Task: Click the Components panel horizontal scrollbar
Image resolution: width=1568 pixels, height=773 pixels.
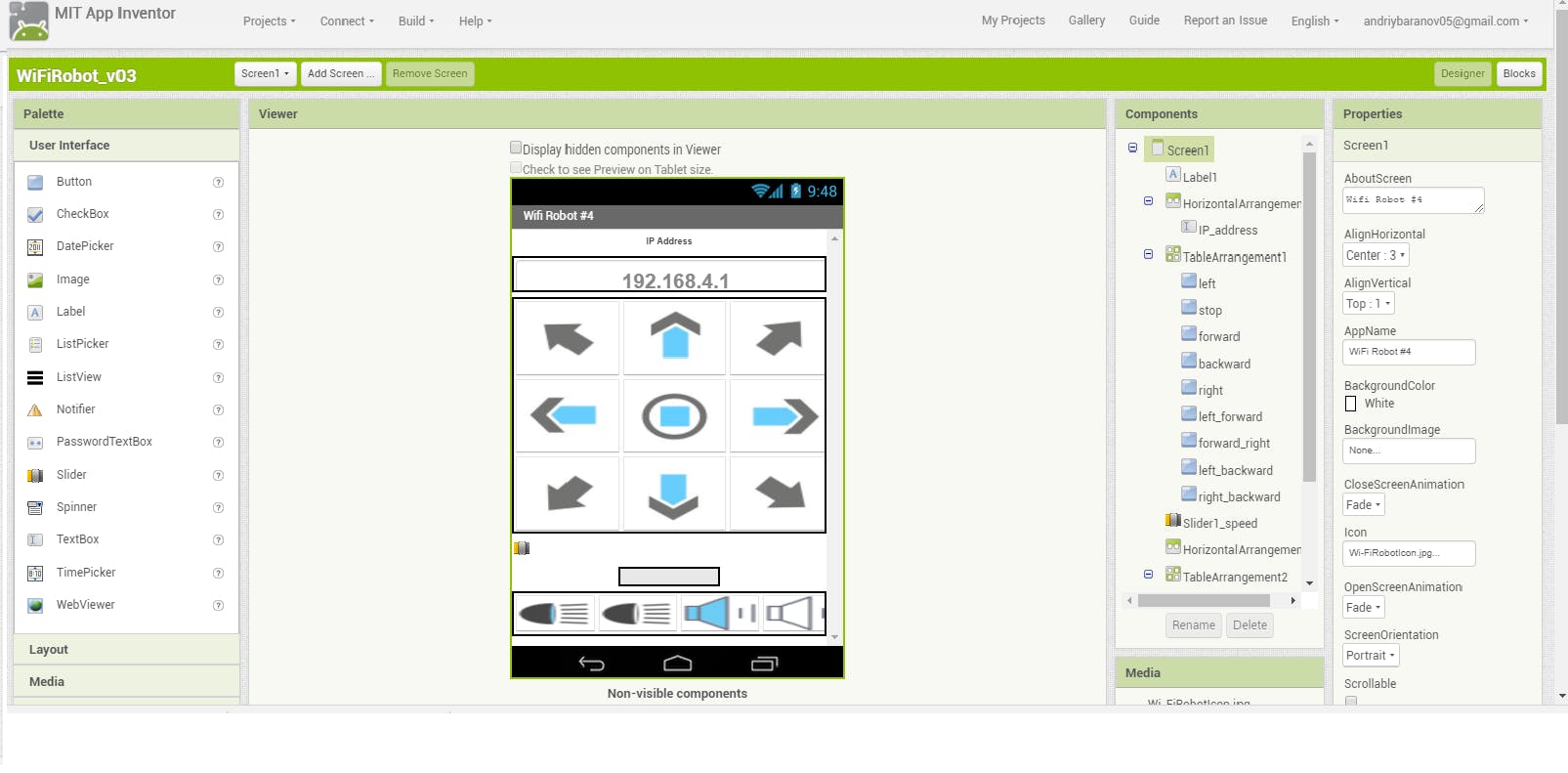Action: coord(1205,600)
